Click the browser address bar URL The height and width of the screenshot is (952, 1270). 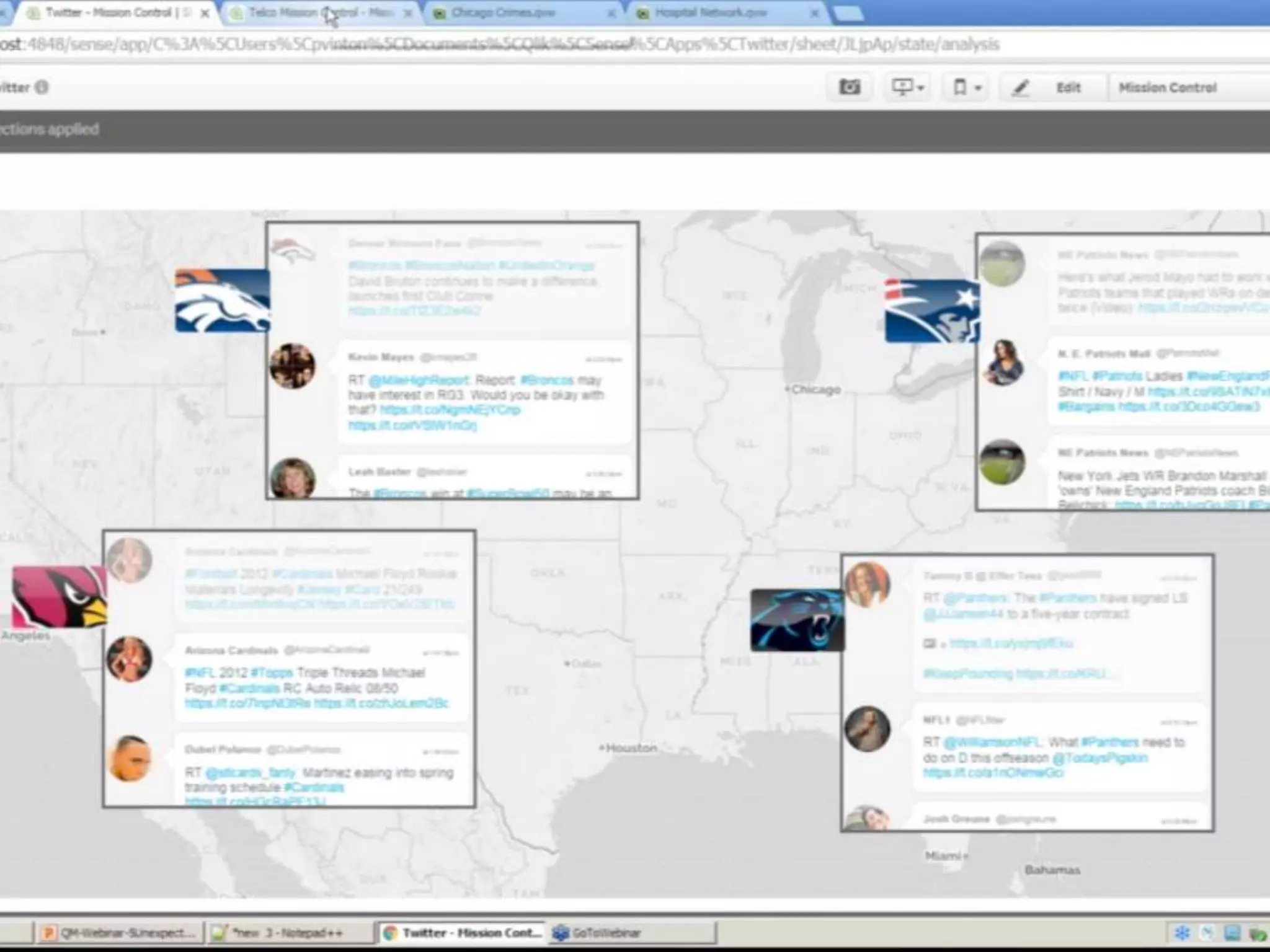tap(499, 45)
